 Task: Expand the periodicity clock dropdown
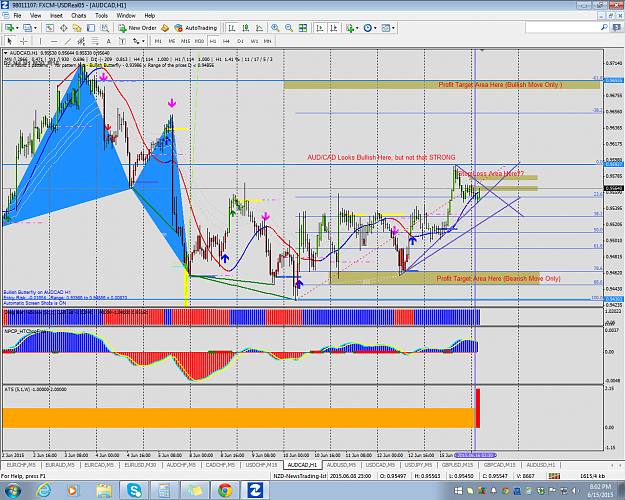[375, 28]
